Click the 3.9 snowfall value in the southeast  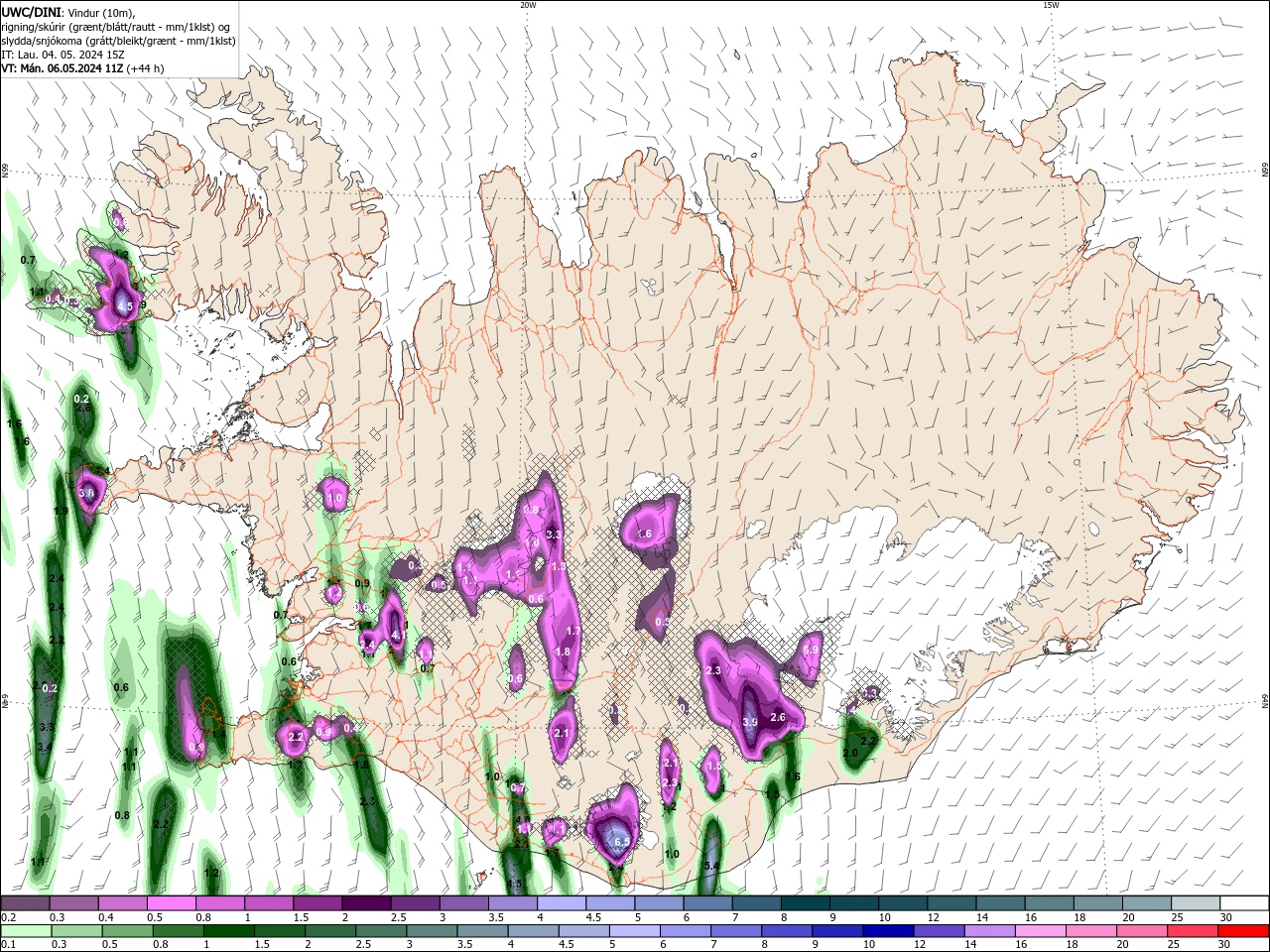click(x=750, y=722)
